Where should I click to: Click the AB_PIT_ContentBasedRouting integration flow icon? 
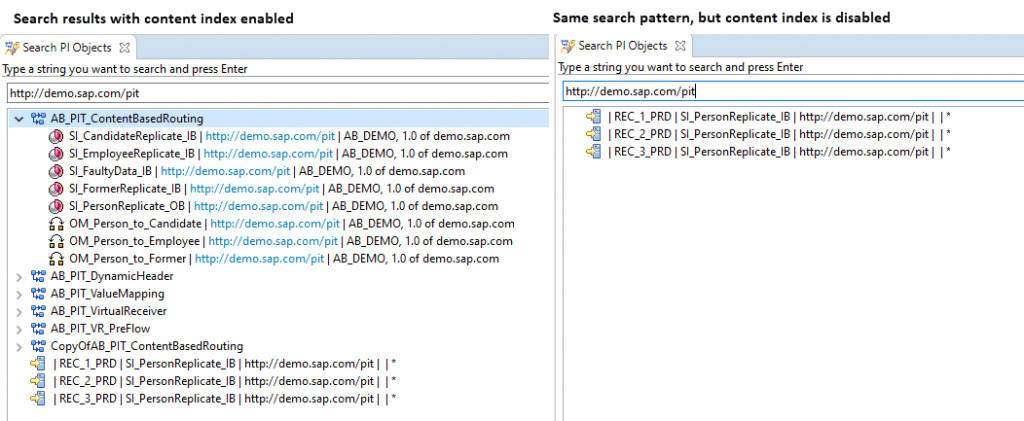point(39,119)
